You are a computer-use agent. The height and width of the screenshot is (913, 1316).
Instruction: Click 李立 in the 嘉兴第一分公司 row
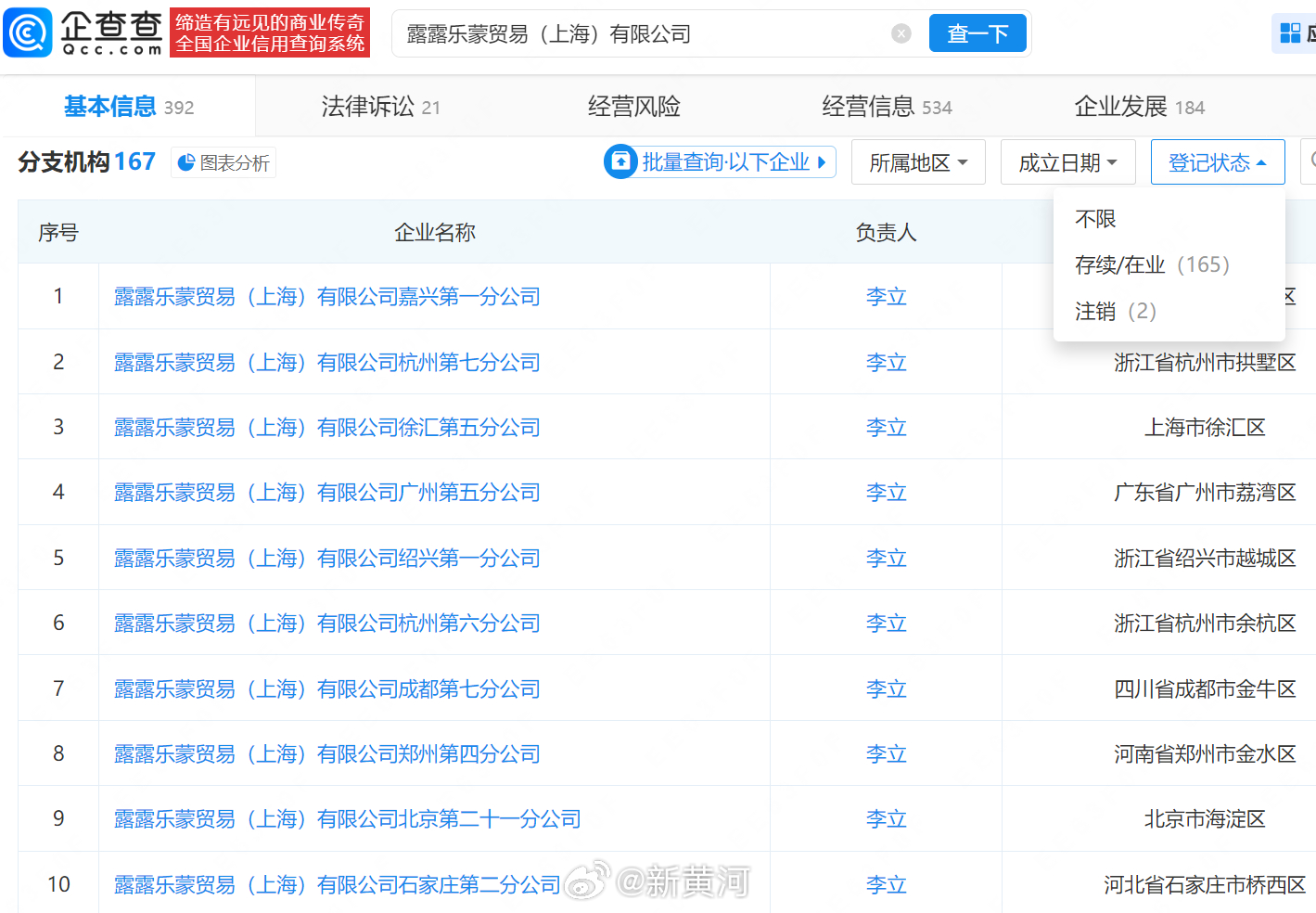[x=886, y=297]
